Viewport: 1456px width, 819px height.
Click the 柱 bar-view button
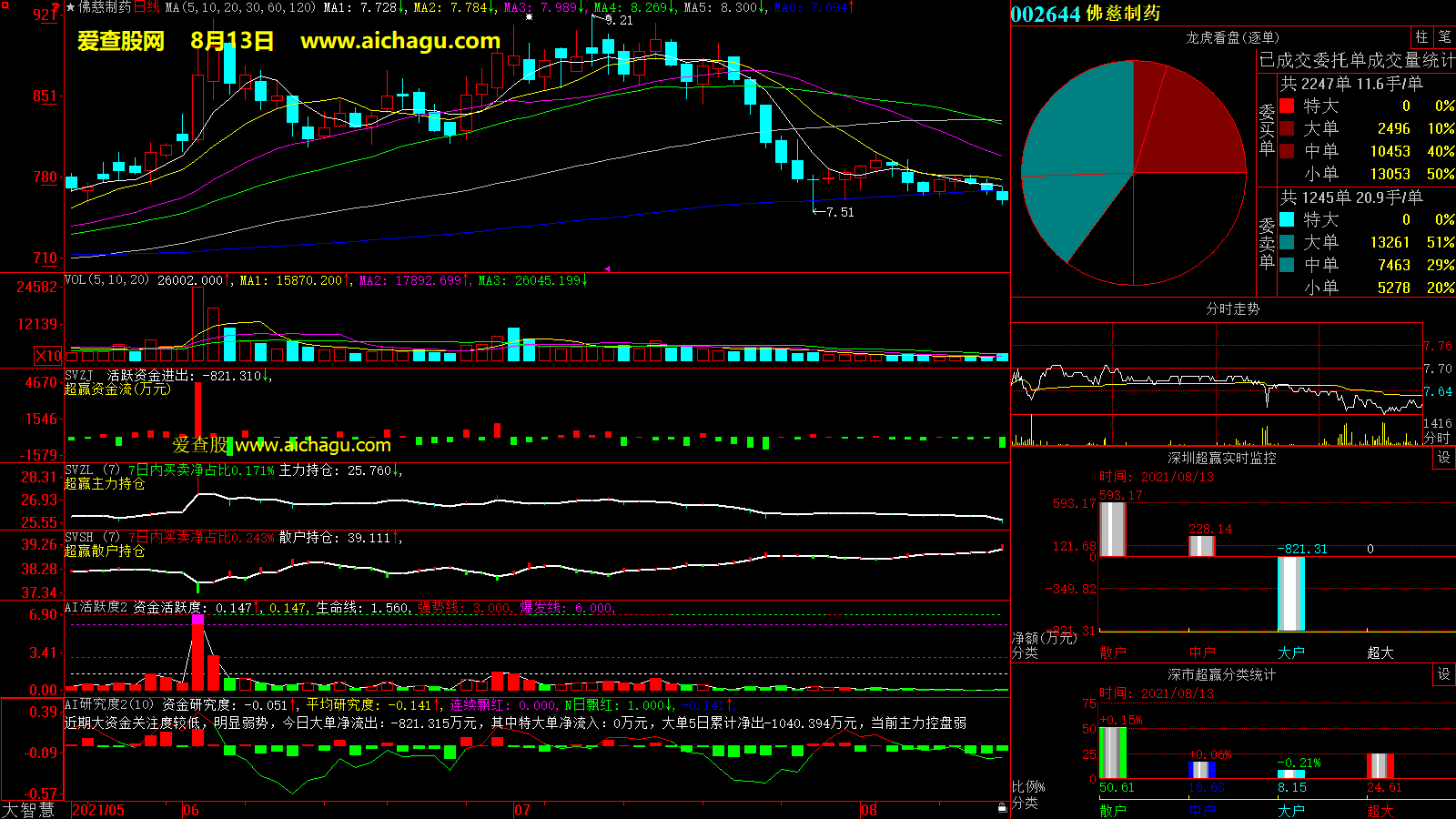(1421, 37)
